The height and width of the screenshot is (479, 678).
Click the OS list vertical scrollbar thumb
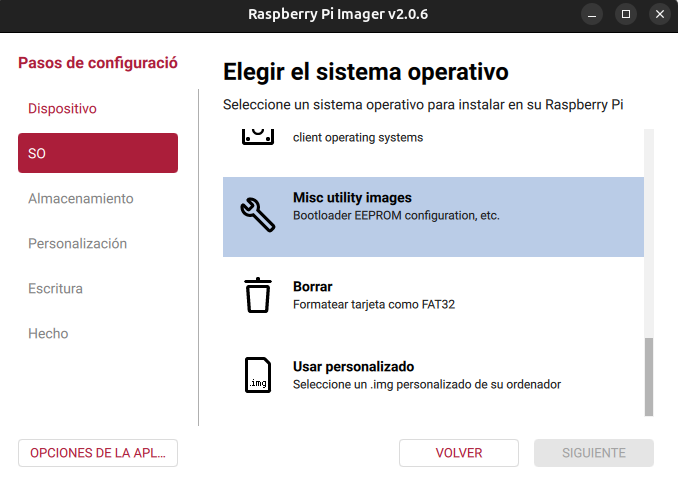(x=648, y=375)
